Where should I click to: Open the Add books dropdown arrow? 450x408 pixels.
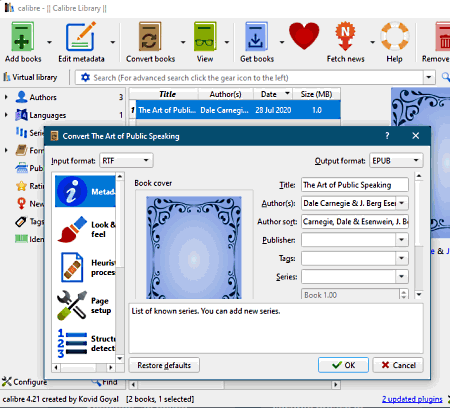49,42
